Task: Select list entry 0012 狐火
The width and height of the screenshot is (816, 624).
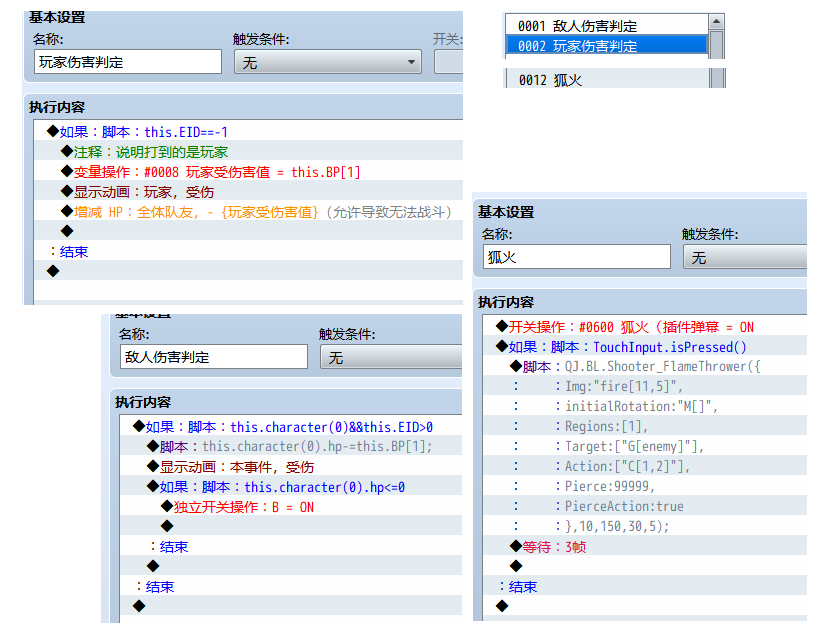Action: coord(607,80)
